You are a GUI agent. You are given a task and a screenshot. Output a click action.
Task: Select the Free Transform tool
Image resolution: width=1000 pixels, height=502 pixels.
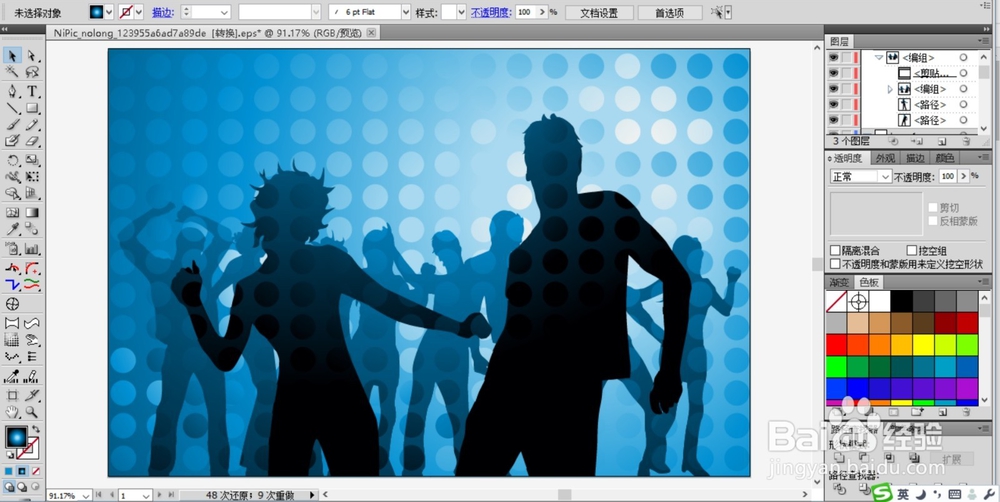(32, 177)
